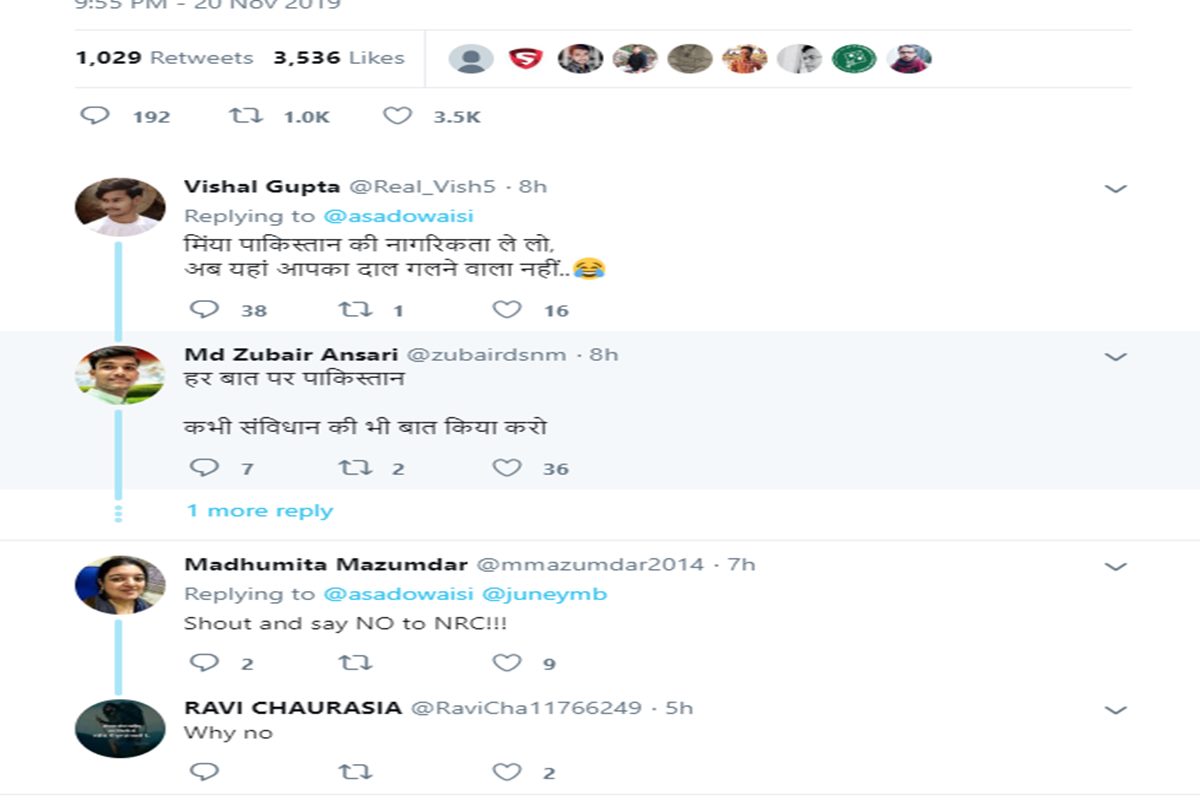
Task: Open the @juneymb profile link
Action: coord(544,594)
